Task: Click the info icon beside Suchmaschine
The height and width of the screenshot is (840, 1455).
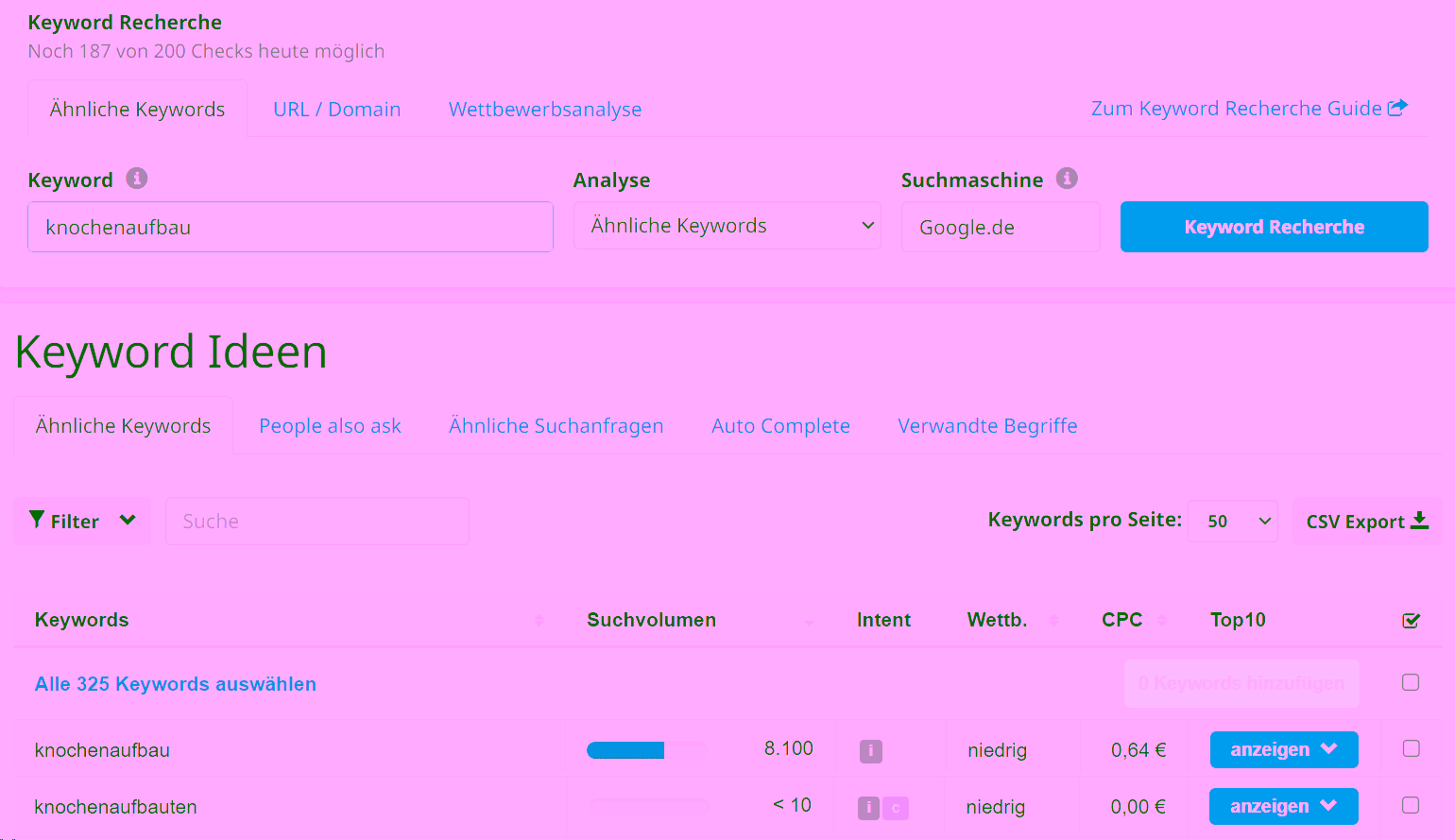Action: (1069, 179)
